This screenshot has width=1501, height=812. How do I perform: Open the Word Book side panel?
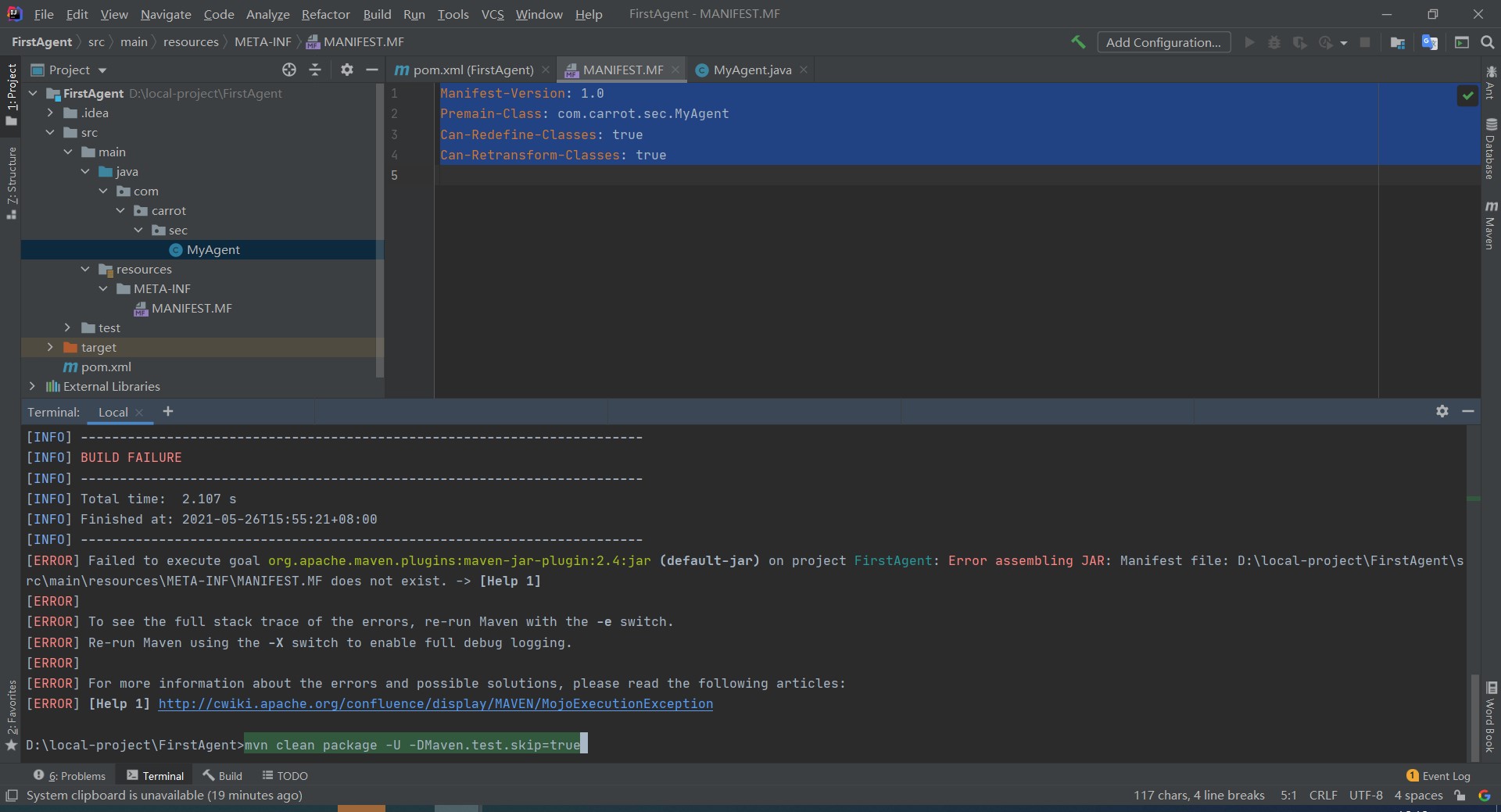point(1491,717)
